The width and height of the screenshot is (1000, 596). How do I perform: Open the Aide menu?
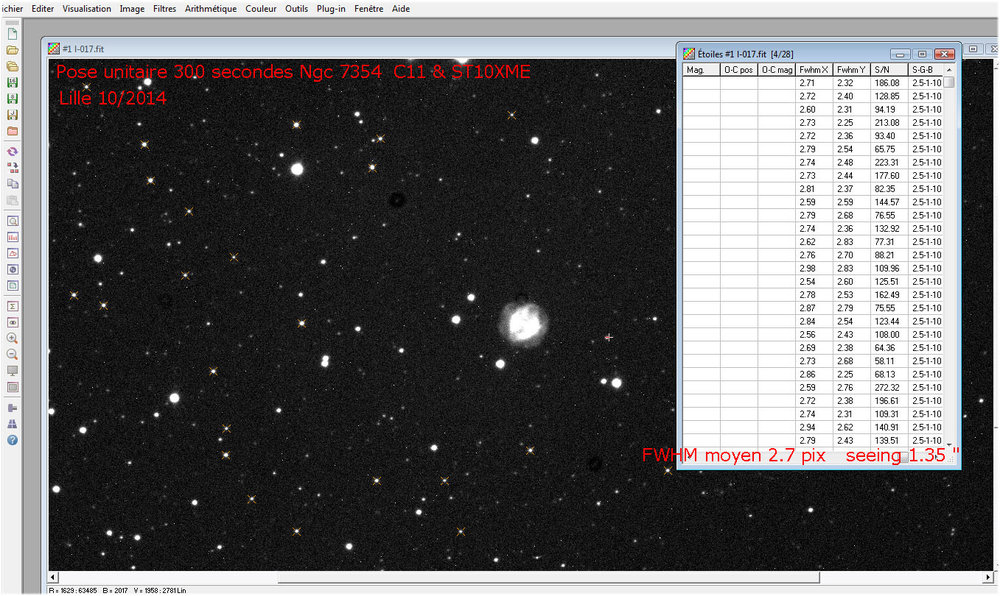401,9
